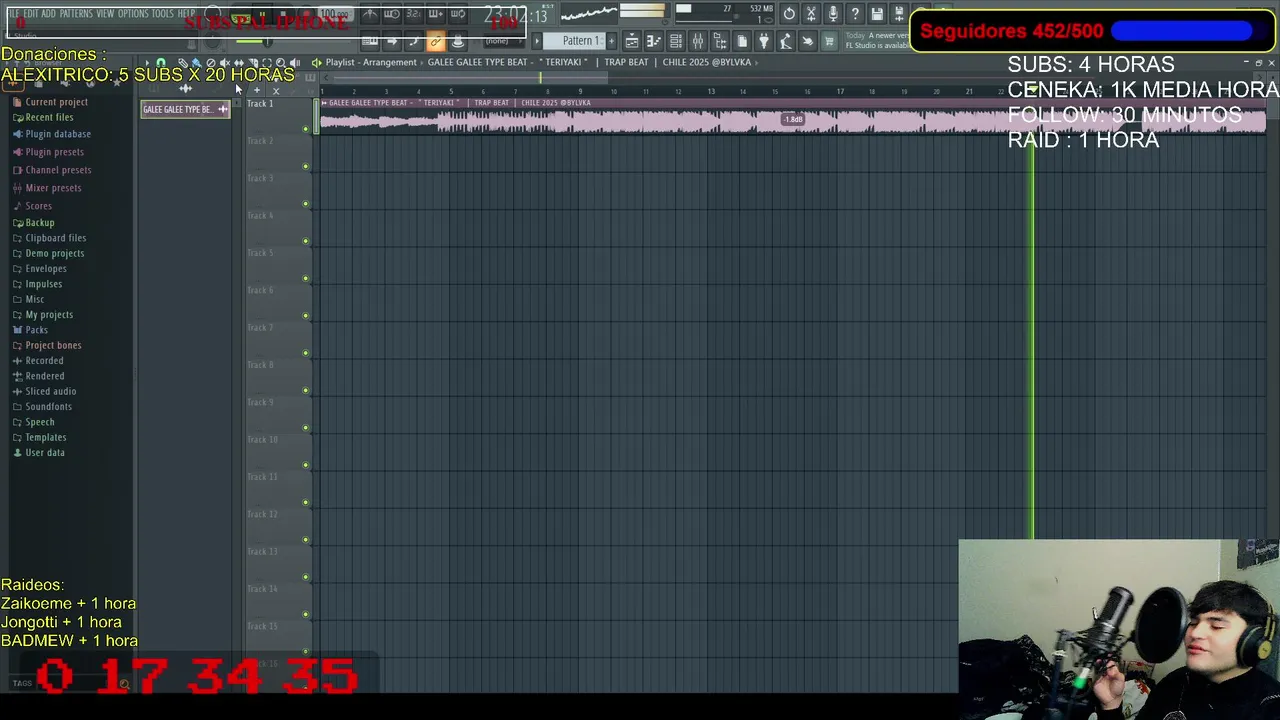Open the plugin picker plug icon
The image size is (1280, 720).
764,41
